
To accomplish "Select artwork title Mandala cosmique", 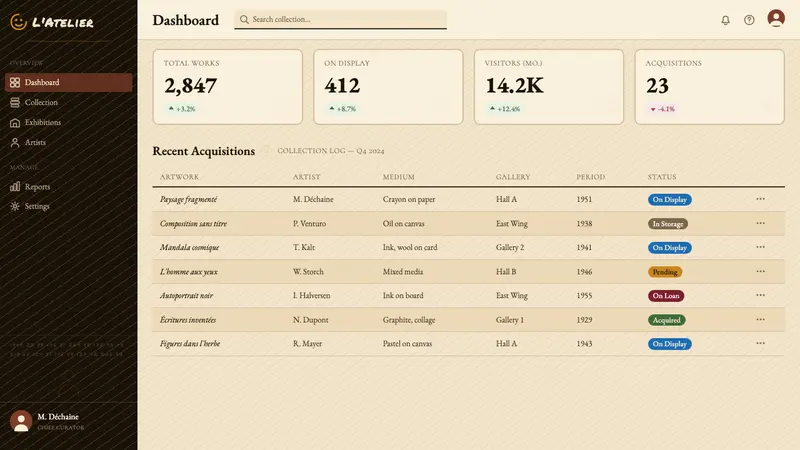I will click(189, 247).
